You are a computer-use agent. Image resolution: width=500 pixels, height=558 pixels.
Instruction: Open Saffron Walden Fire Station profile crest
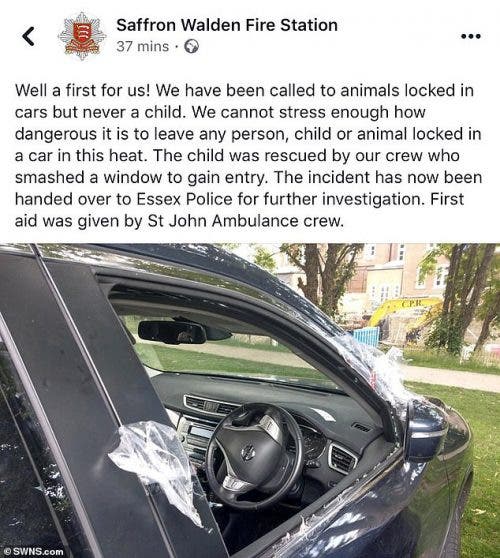[82, 36]
